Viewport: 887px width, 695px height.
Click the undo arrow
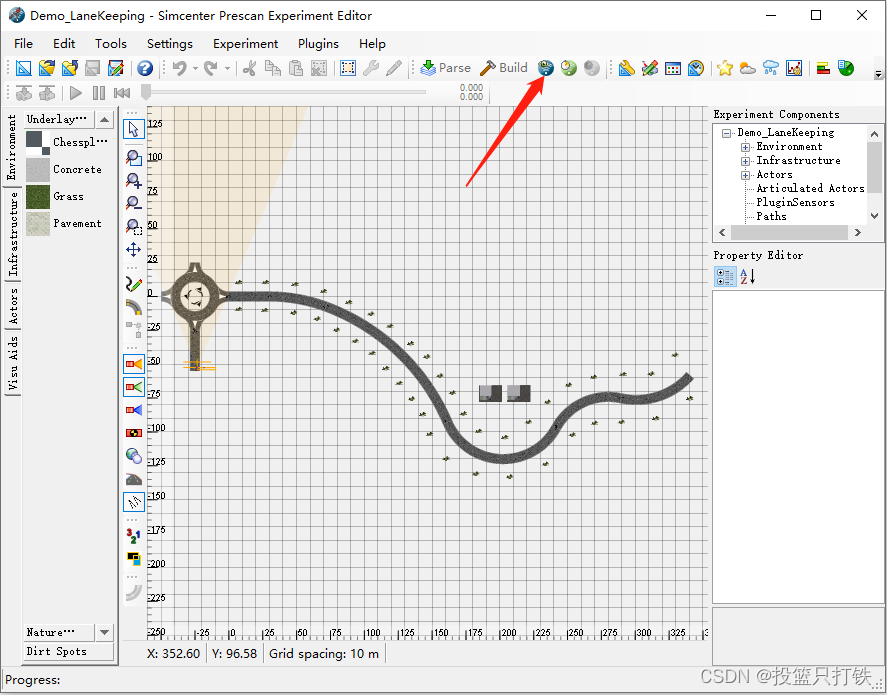pyautogui.click(x=180, y=68)
